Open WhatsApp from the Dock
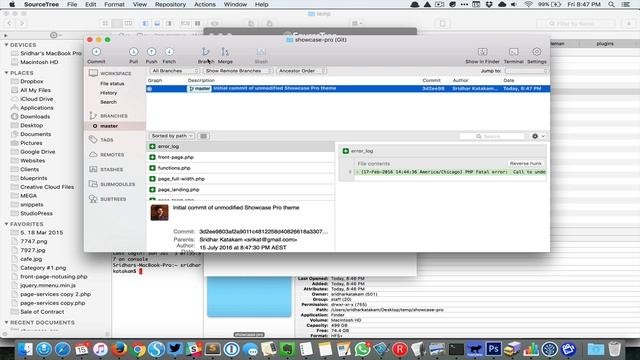 pos(362,349)
